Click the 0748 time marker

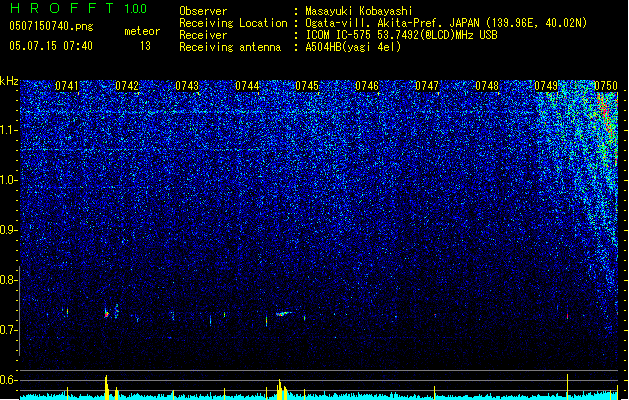coord(487,86)
